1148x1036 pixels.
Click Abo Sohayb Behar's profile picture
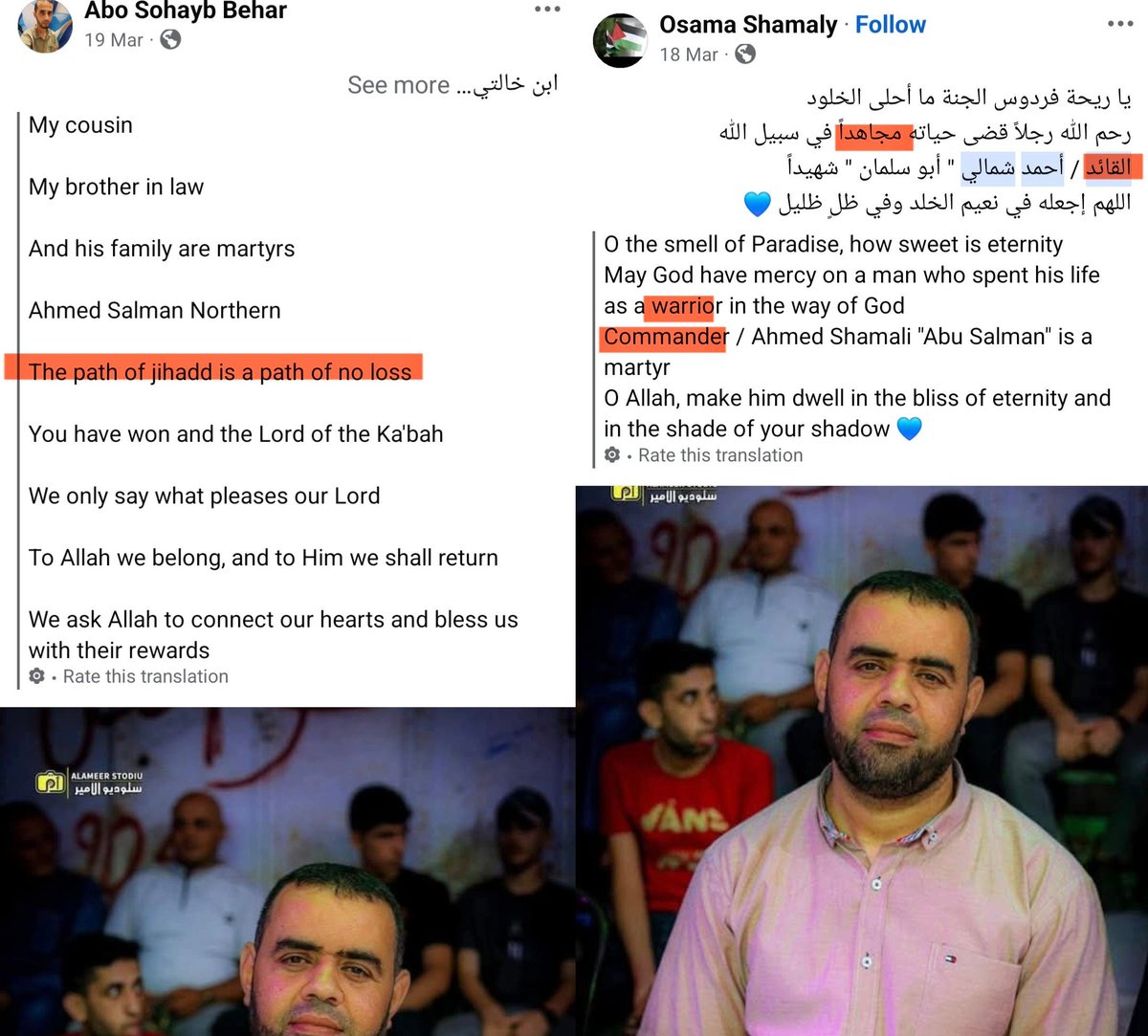click(x=45, y=26)
